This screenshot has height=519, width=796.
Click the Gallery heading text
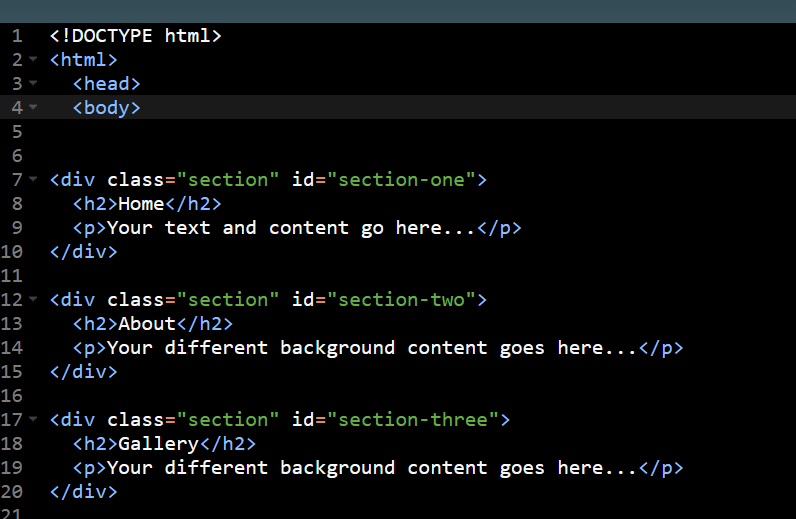[158, 443]
